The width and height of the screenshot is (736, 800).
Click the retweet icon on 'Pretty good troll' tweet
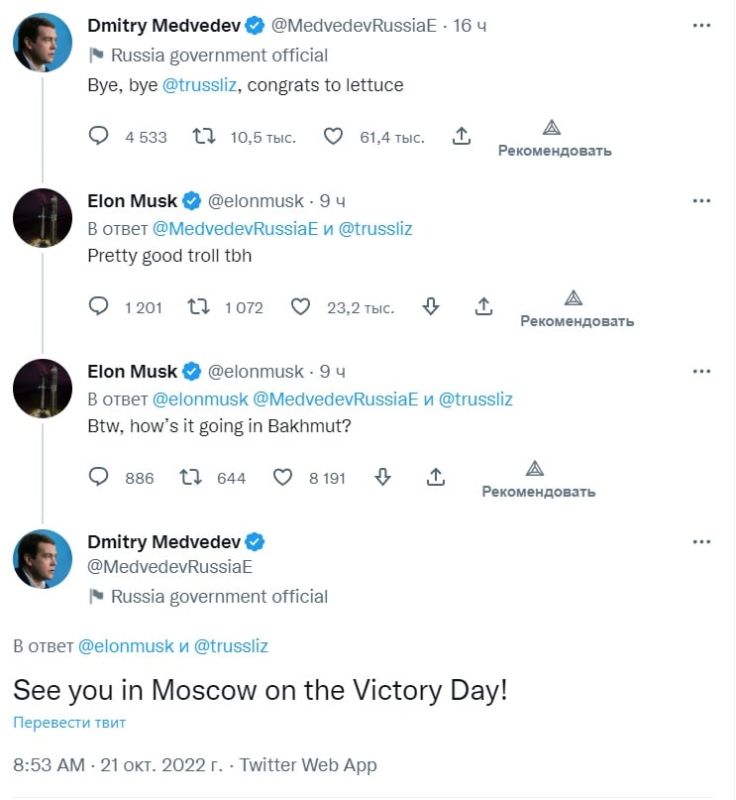coord(197,307)
